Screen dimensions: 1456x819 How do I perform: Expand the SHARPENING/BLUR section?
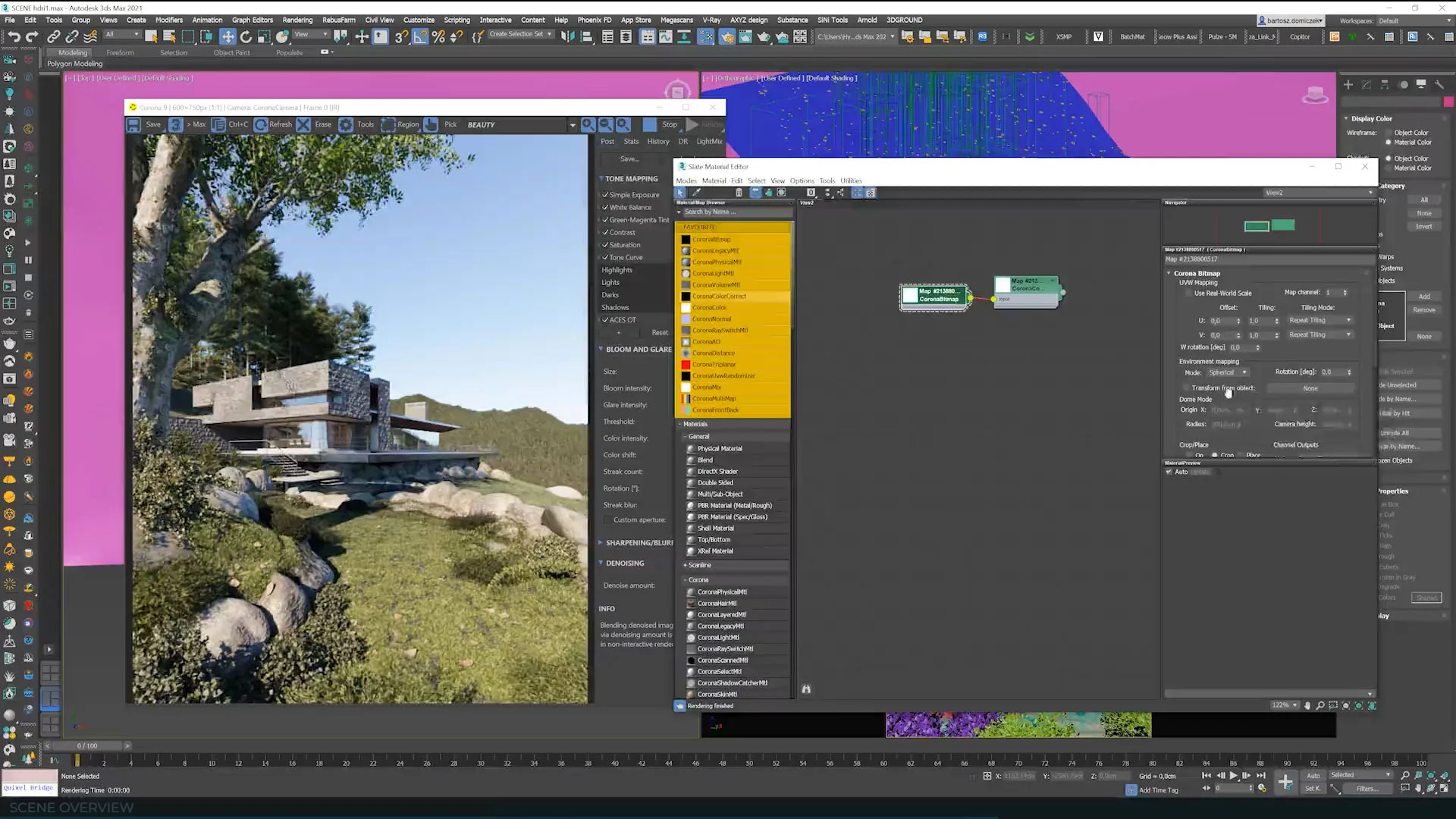[x=601, y=543]
